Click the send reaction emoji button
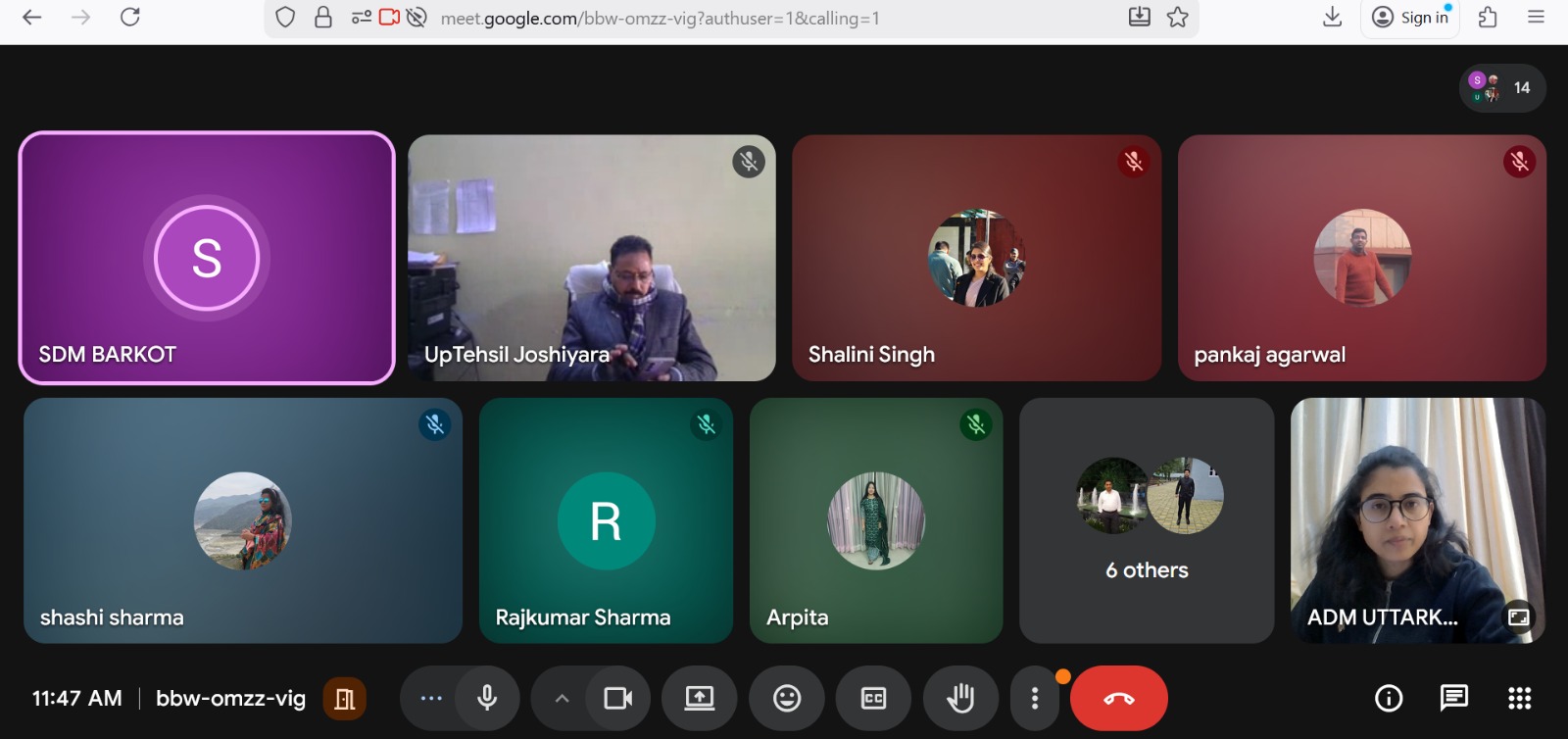Image resolution: width=1568 pixels, height=739 pixels. (x=786, y=698)
